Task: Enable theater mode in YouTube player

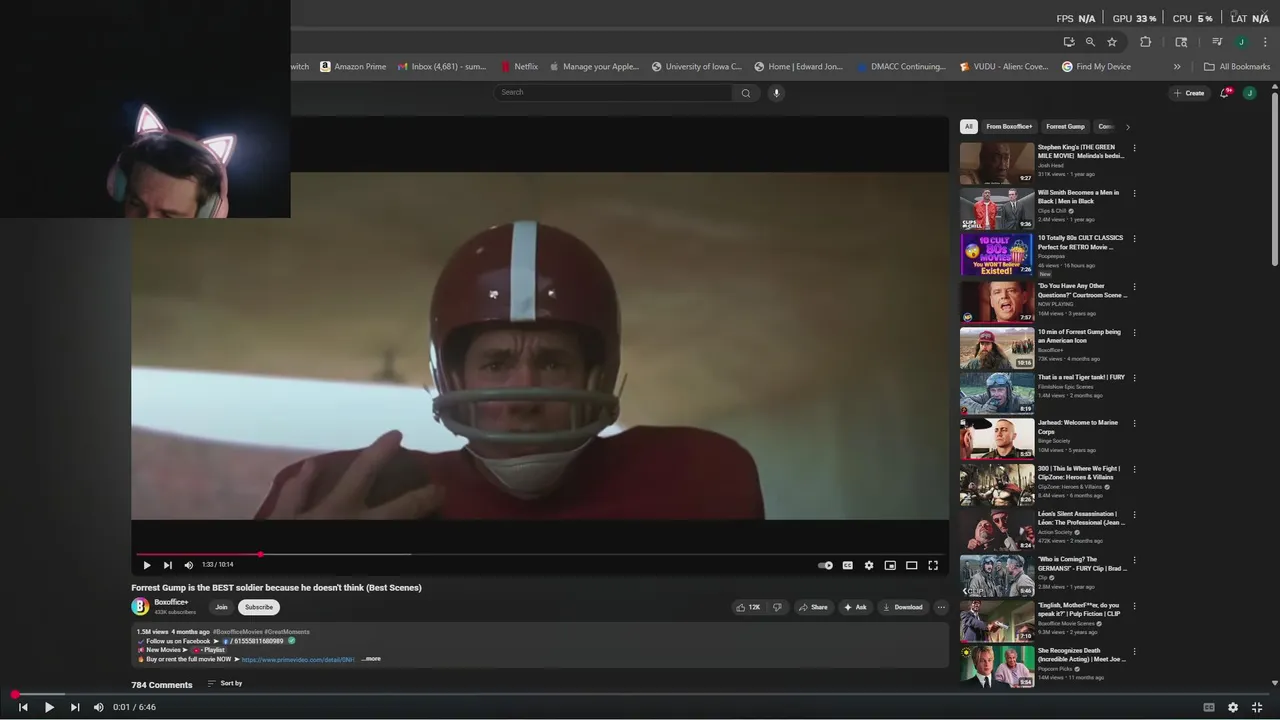Action: (911, 565)
